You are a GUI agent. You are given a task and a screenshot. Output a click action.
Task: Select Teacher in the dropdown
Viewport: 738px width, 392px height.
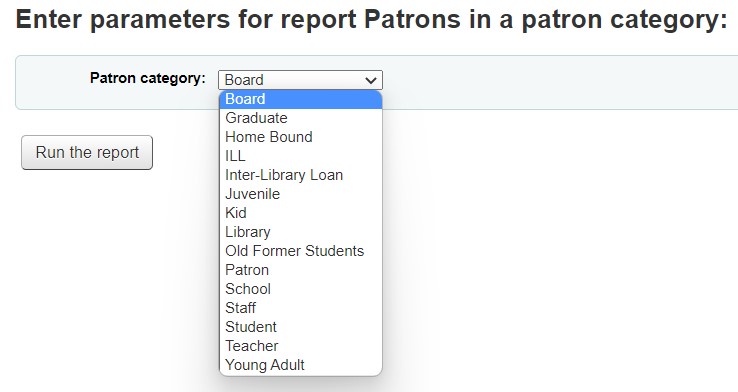click(x=301, y=346)
